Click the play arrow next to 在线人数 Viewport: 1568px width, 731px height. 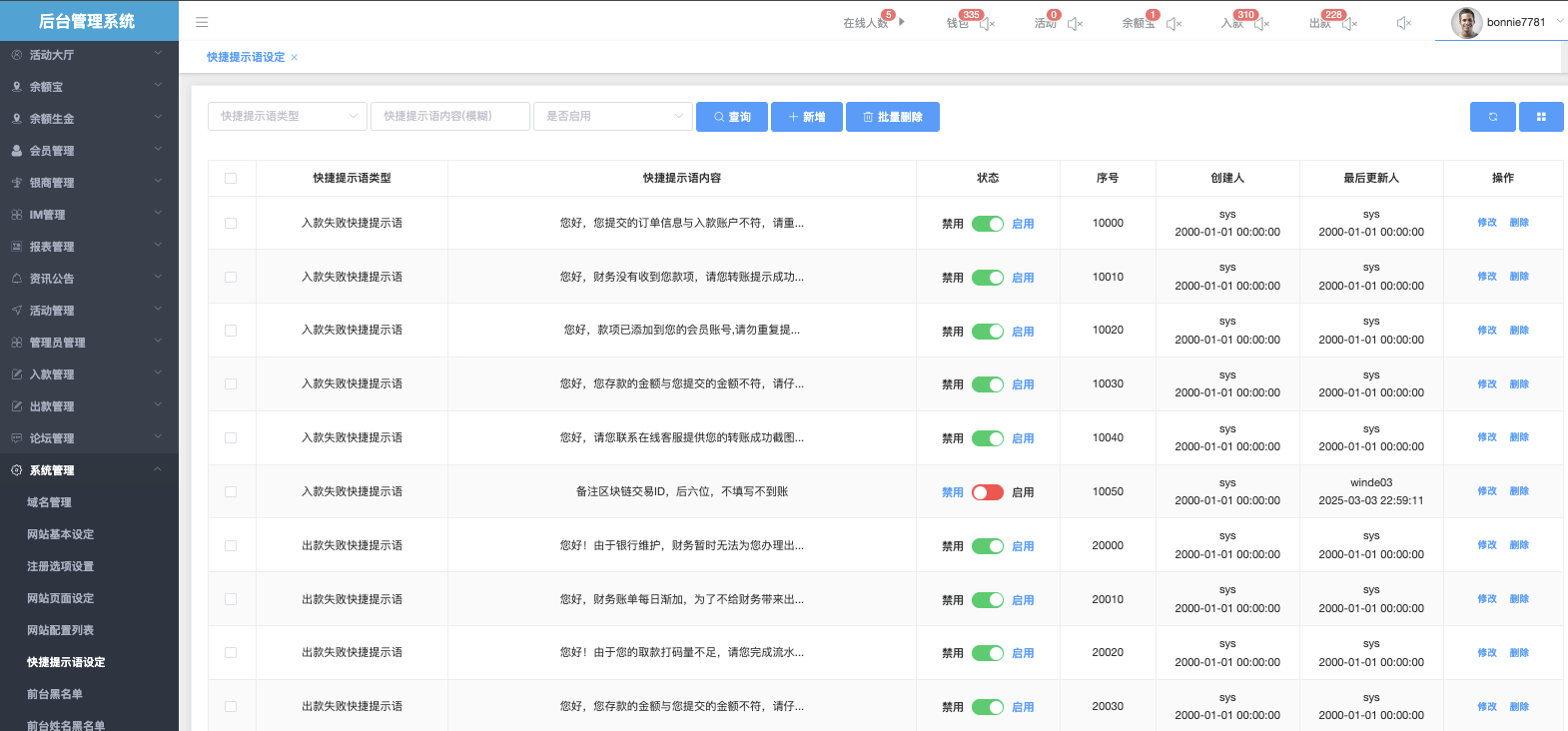pos(902,21)
